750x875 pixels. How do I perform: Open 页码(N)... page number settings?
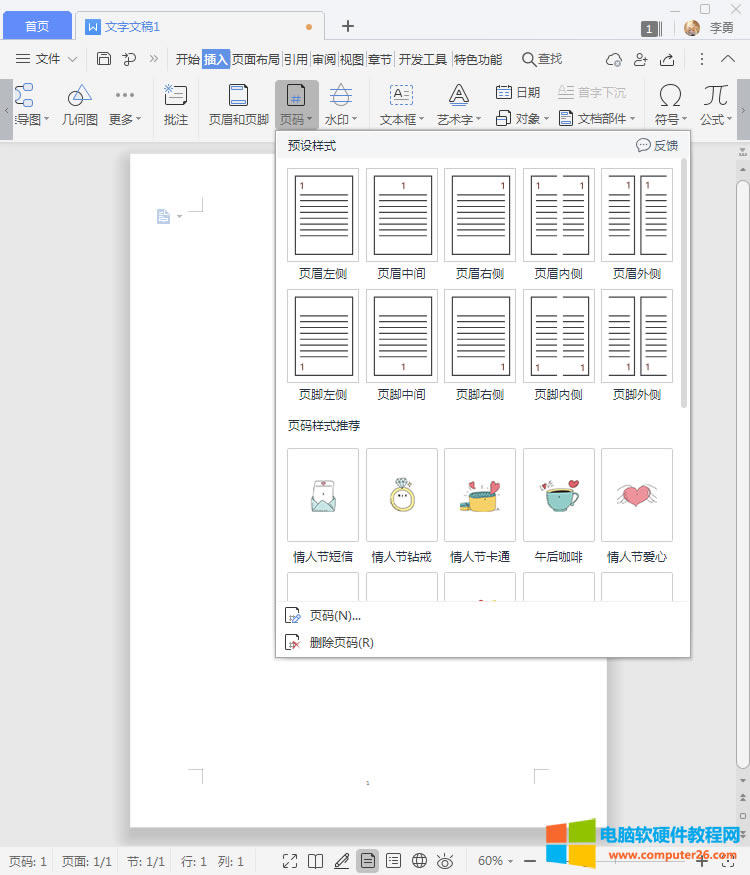(335, 616)
